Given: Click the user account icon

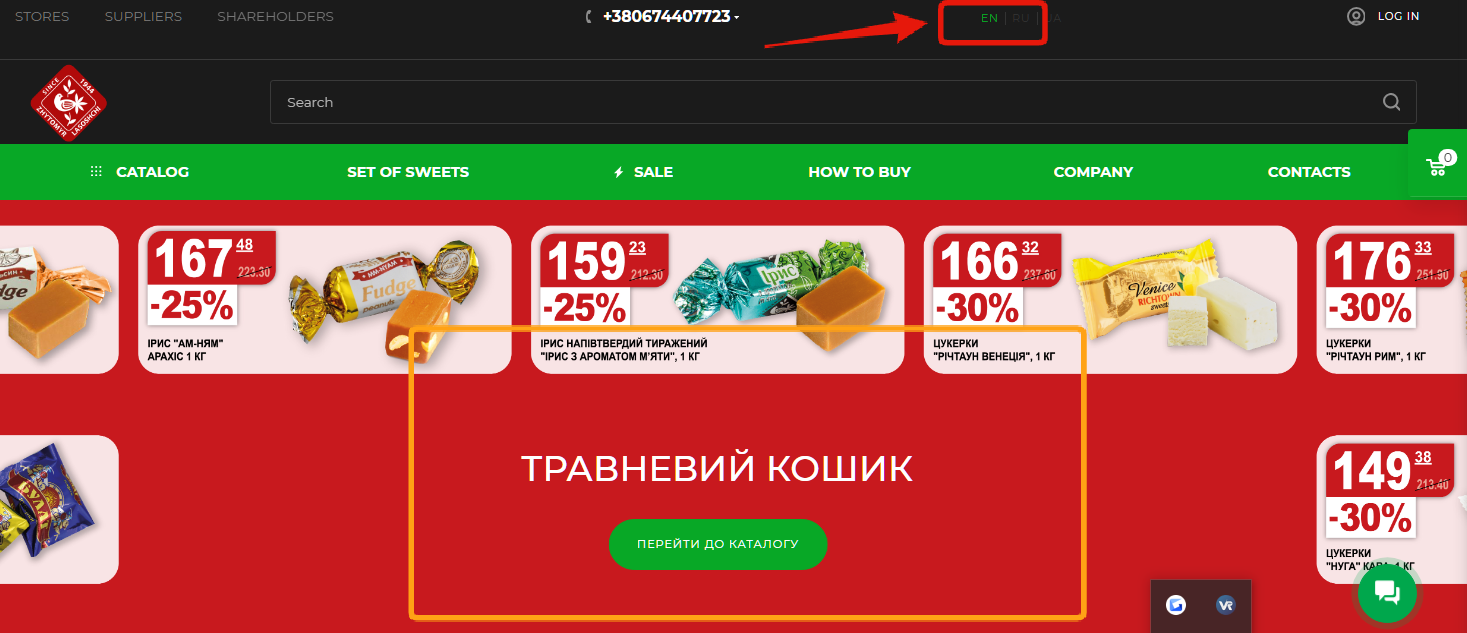Looking at the screenshot, I should pyautogui.click(x=1356, y=16).
